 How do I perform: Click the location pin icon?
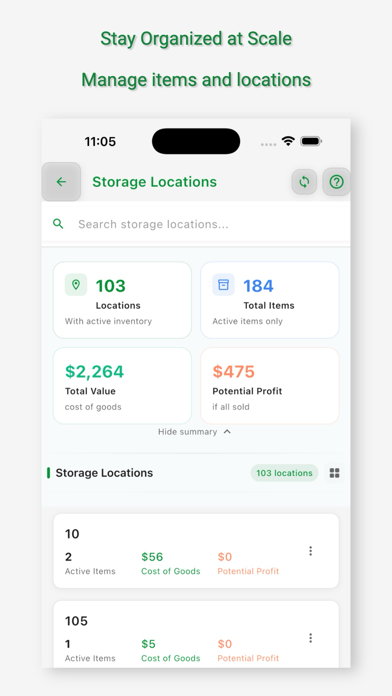[x=76, y=285]
